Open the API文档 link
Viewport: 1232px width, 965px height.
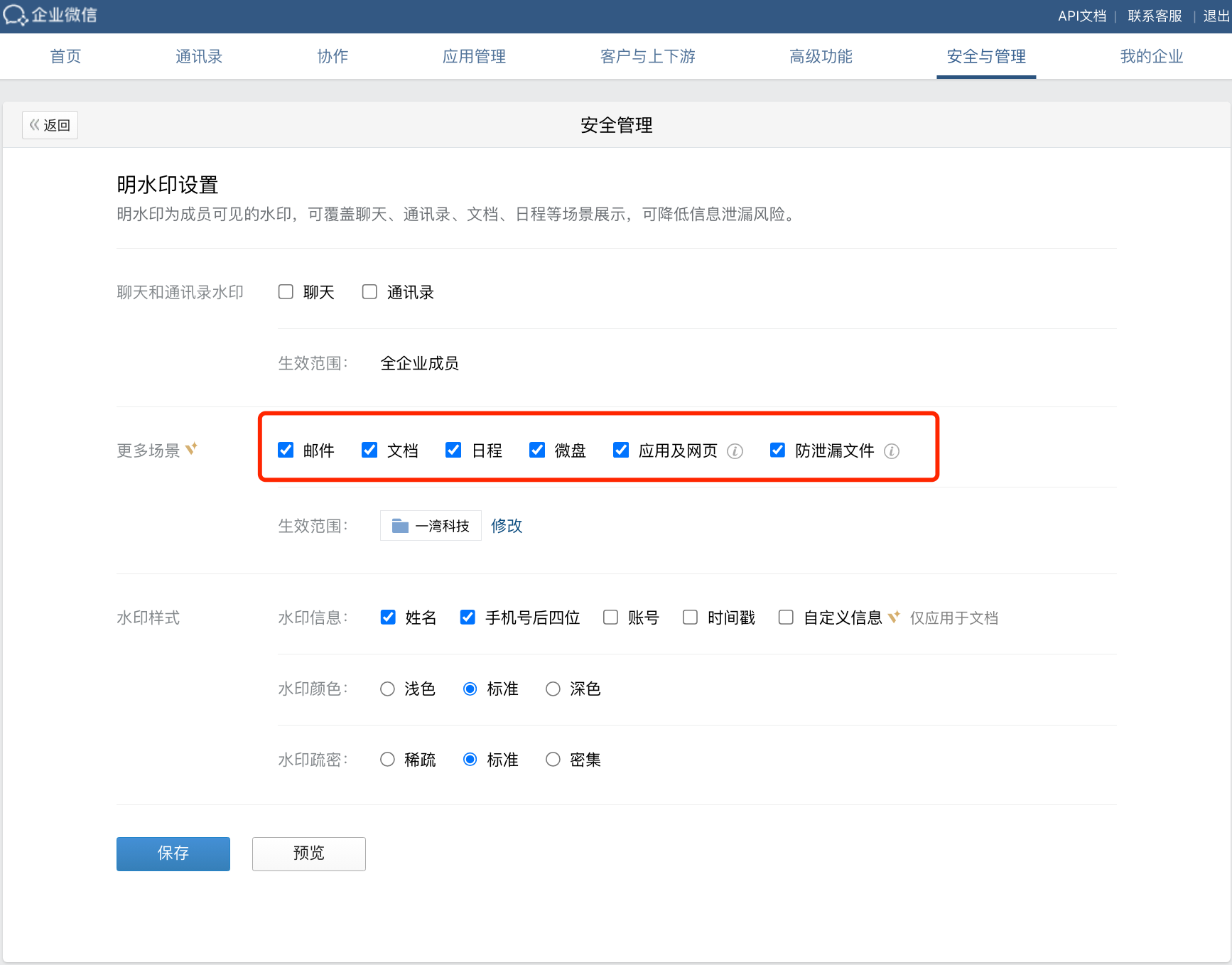pyautogui.click(x=1081, y=16)
